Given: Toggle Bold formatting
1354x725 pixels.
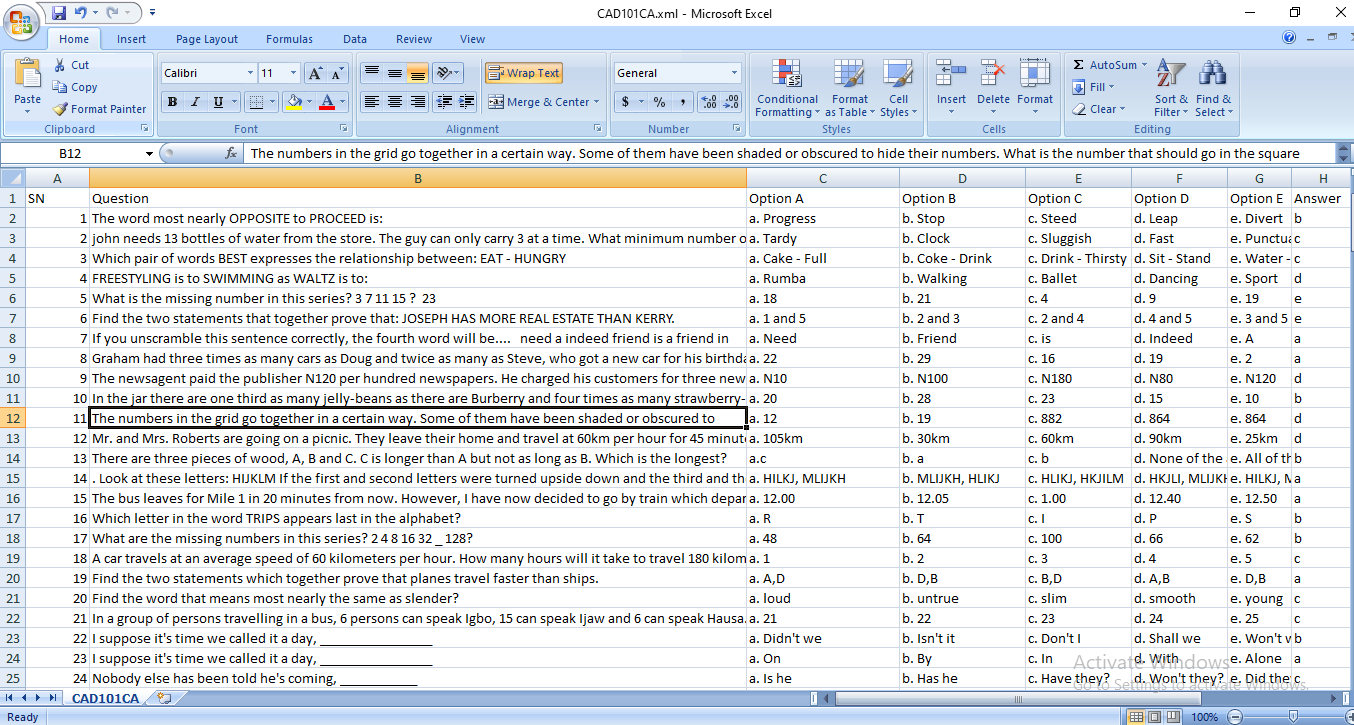Looking at the screenshot, I should (172, 102).
